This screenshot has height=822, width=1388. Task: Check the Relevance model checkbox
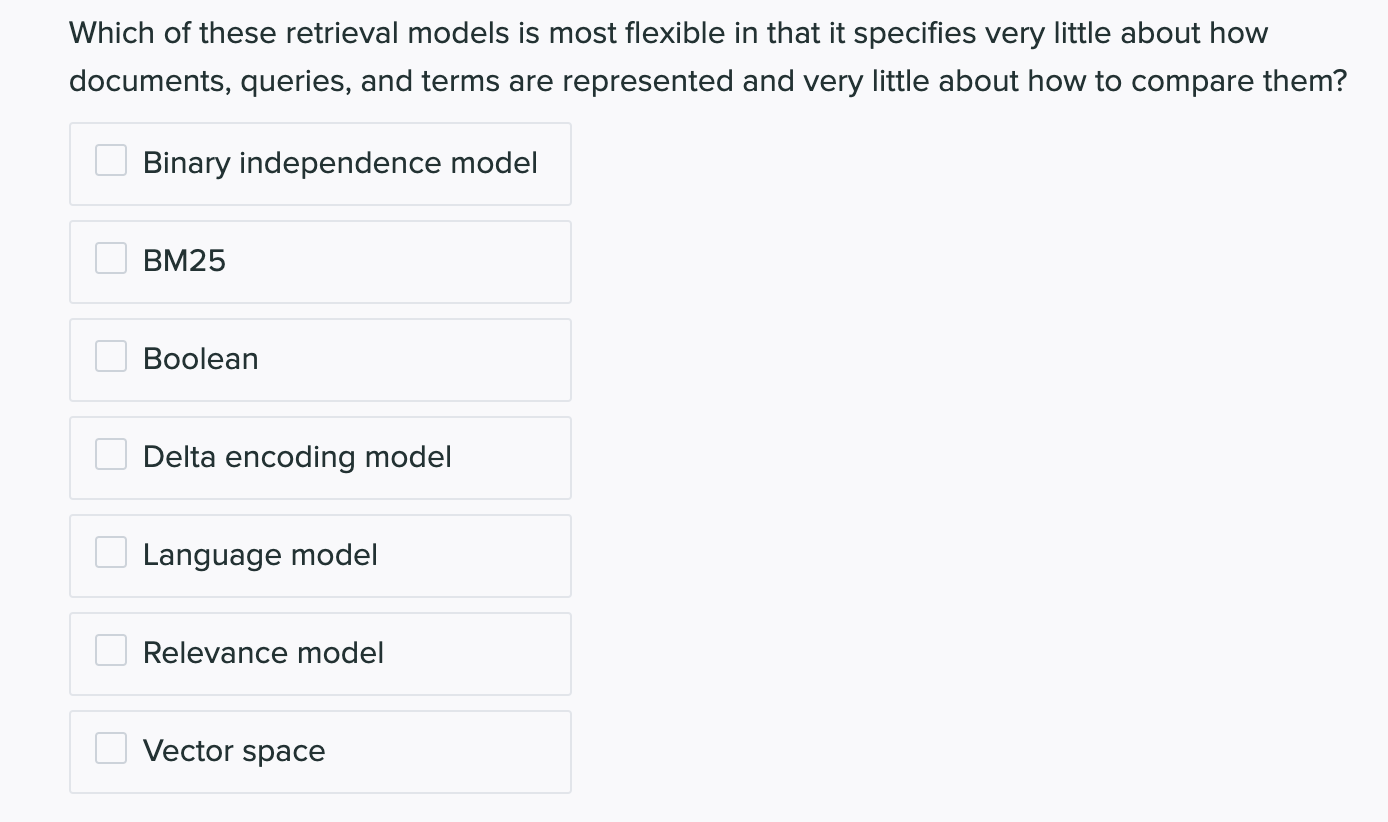coord(110,649)
